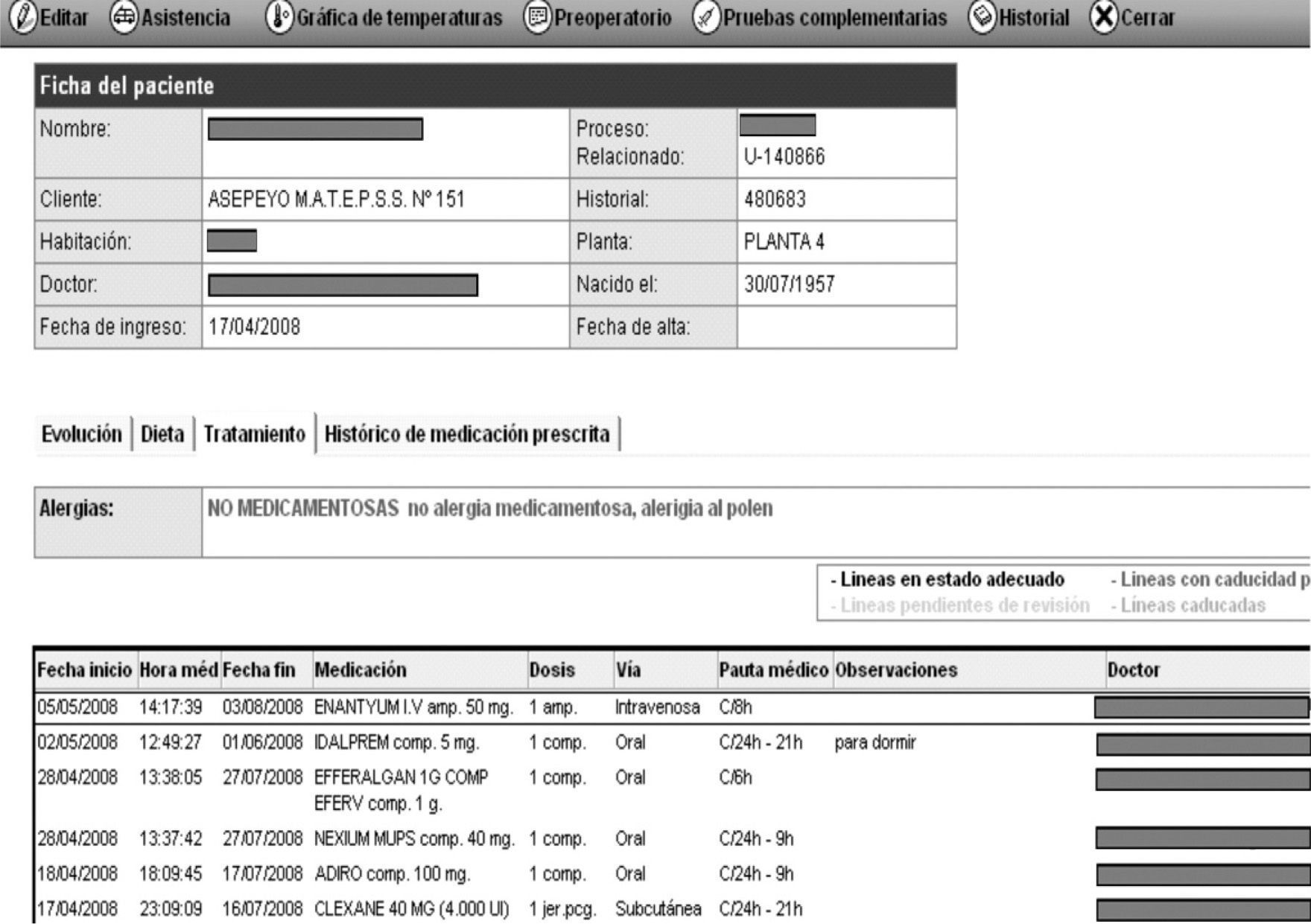Image resolution: width=1311 pixels, height=924 pixels.
Task: Click the Líneas caducadas legend entry
Action: point(1192,605)
